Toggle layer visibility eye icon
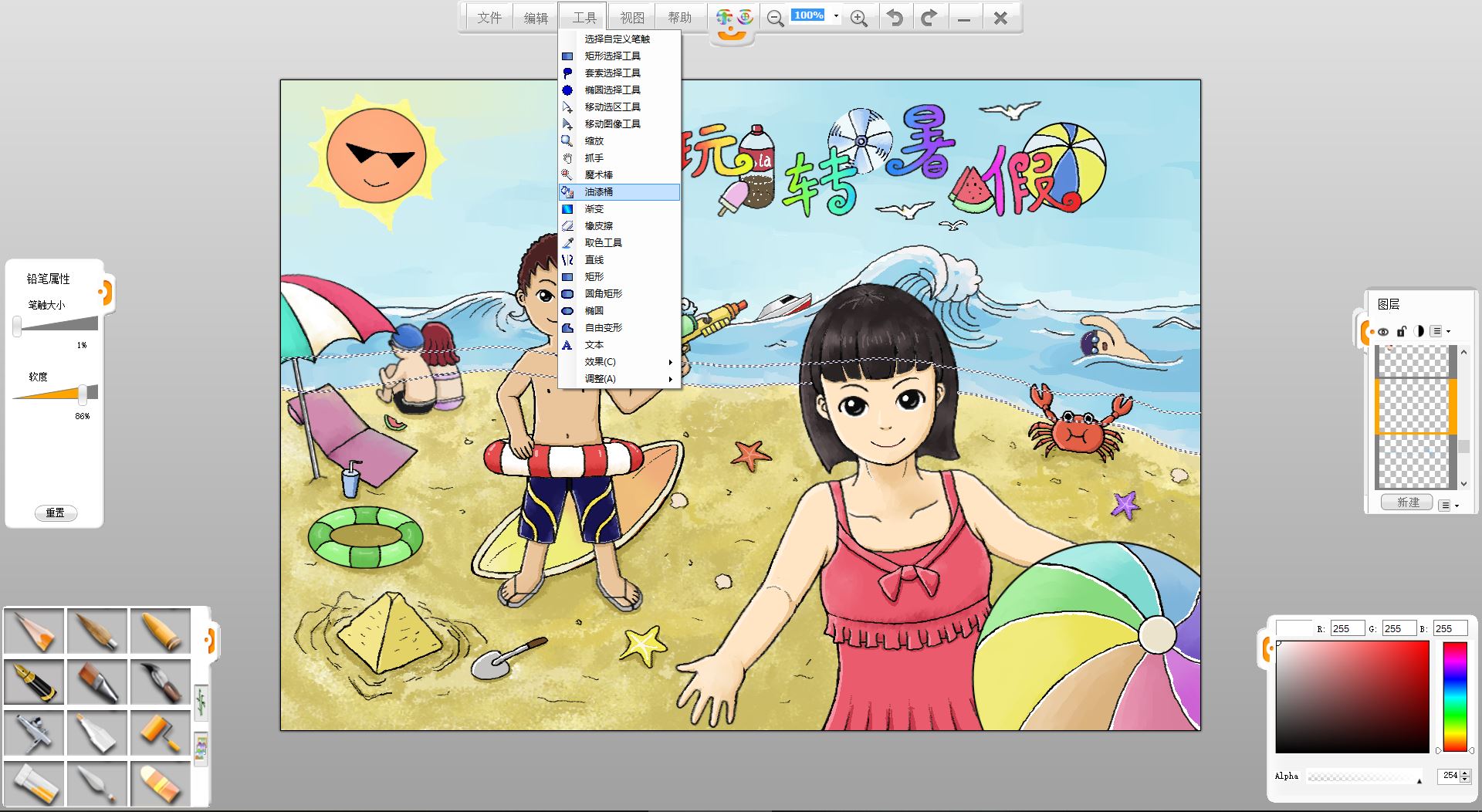The width and height of the screenshot is (1482, 812). (1382, 332)
